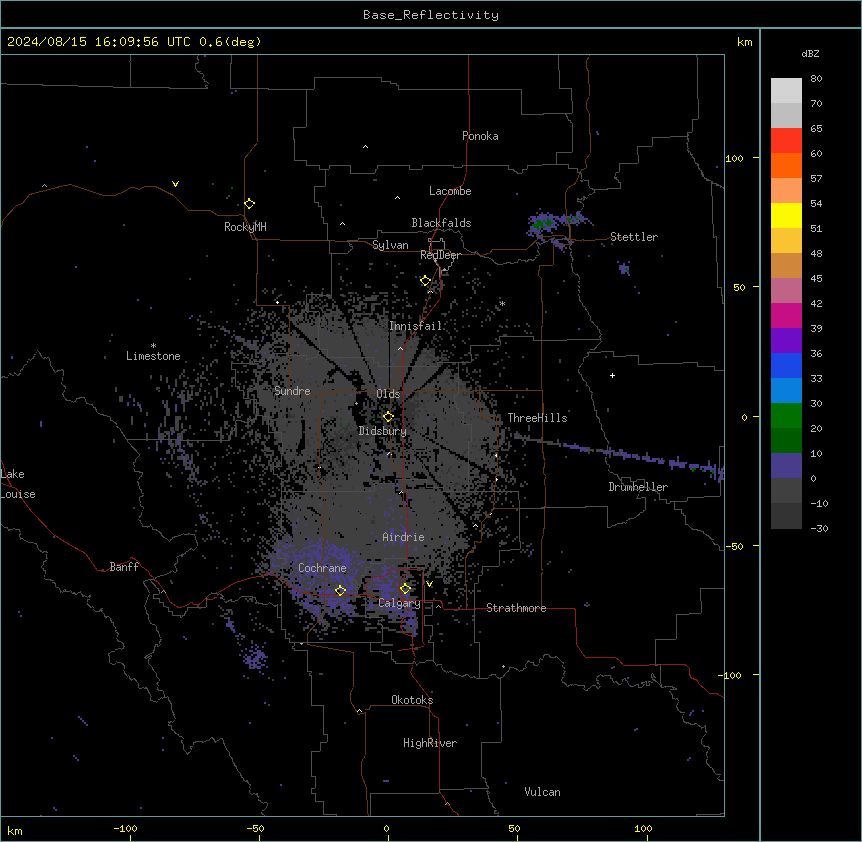Screen dimensions: 862x842
Task: Click the yellow diamond marker south of RedDeer
Action: click(426, 281)
